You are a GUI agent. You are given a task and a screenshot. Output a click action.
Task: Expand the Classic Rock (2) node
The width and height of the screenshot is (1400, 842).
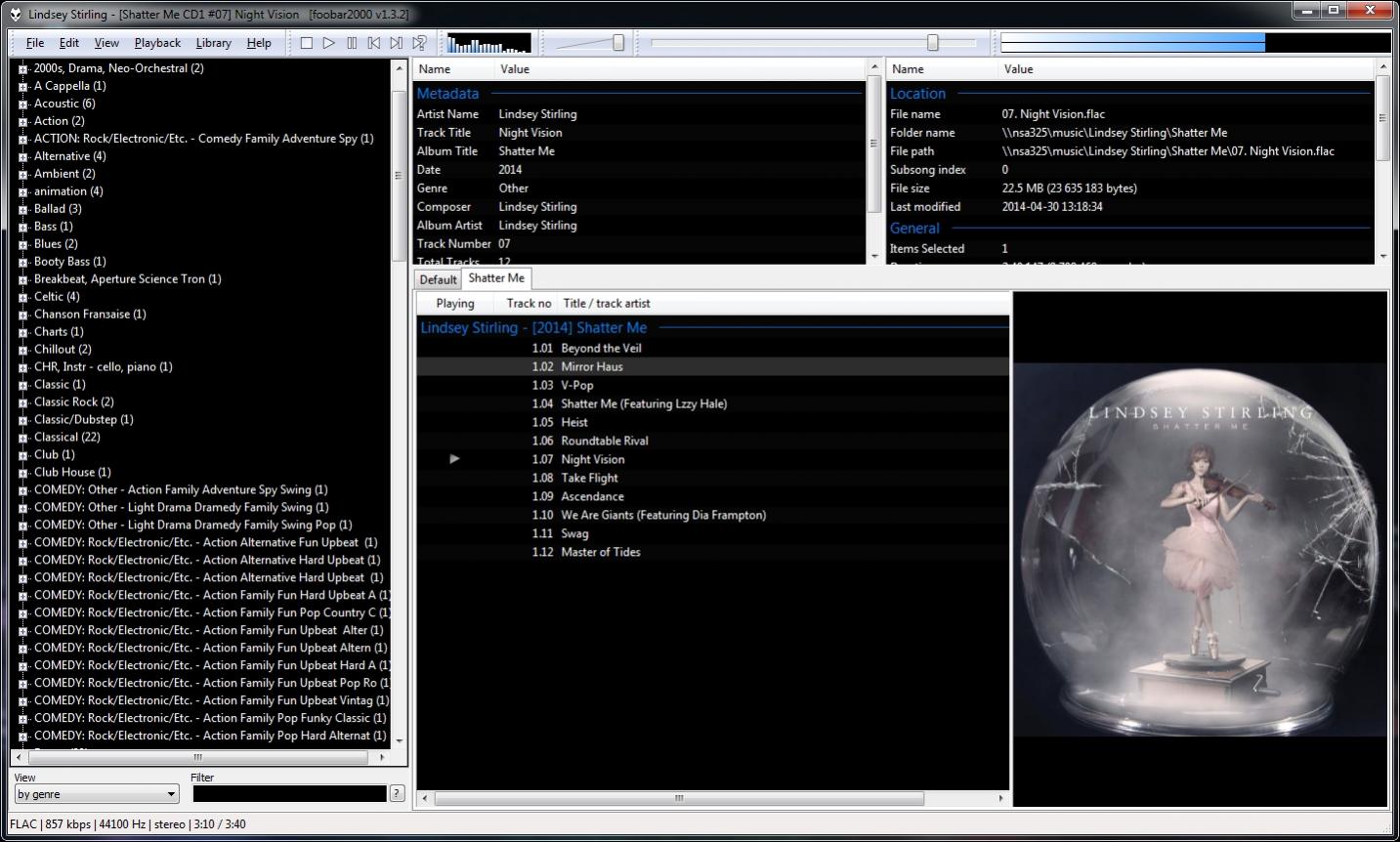(22, 403)
